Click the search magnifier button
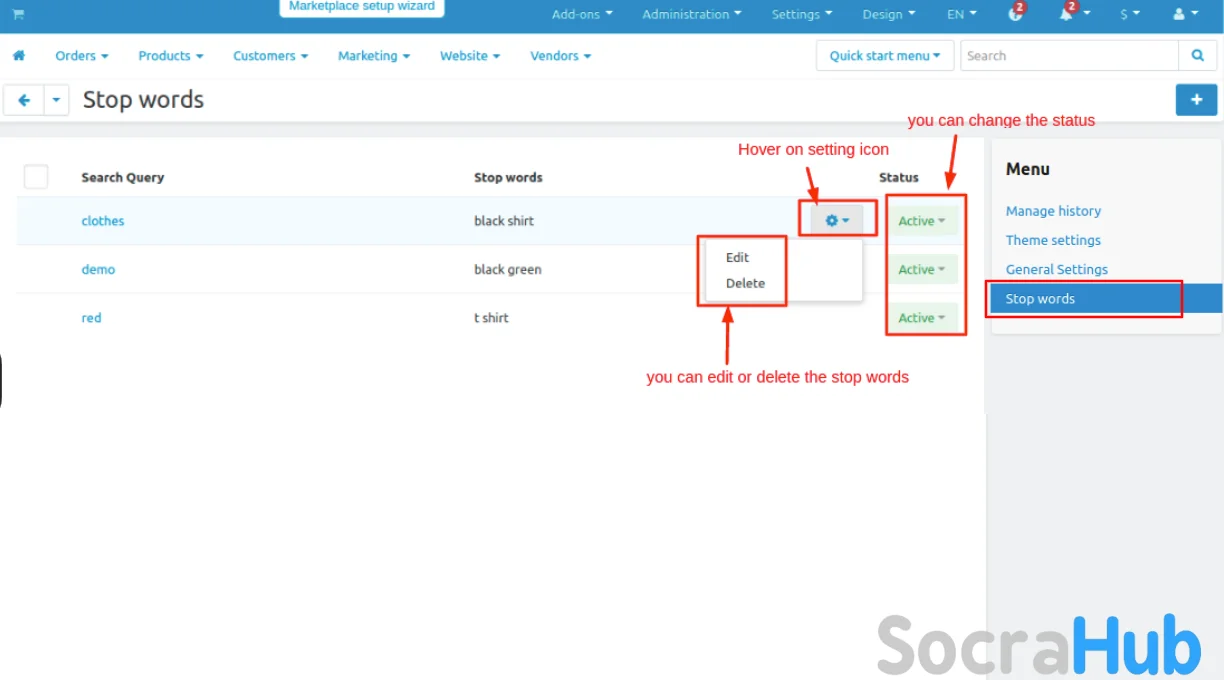Screen dimensions: 1224x680 1197,56
